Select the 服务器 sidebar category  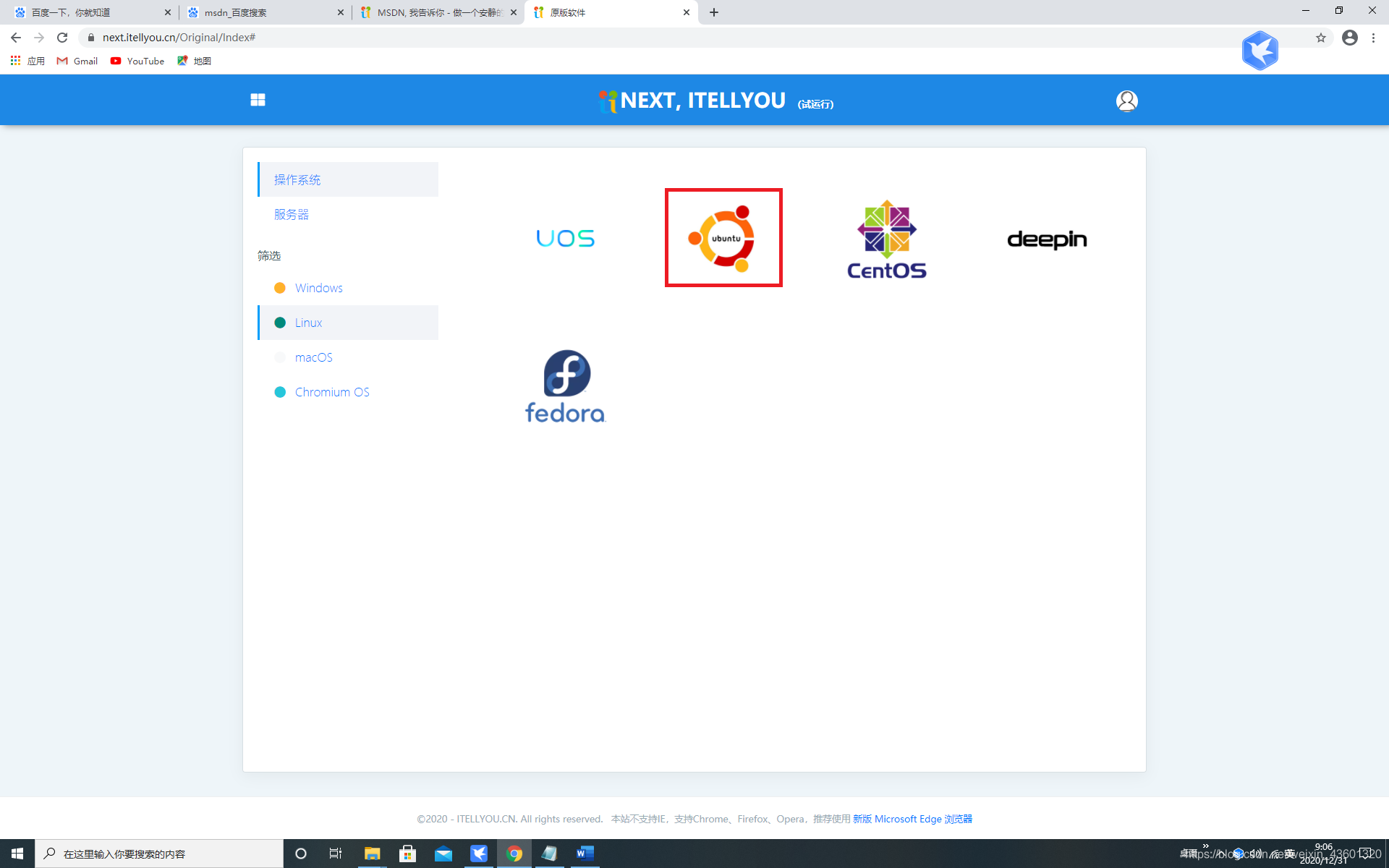(x=348, y=214)
